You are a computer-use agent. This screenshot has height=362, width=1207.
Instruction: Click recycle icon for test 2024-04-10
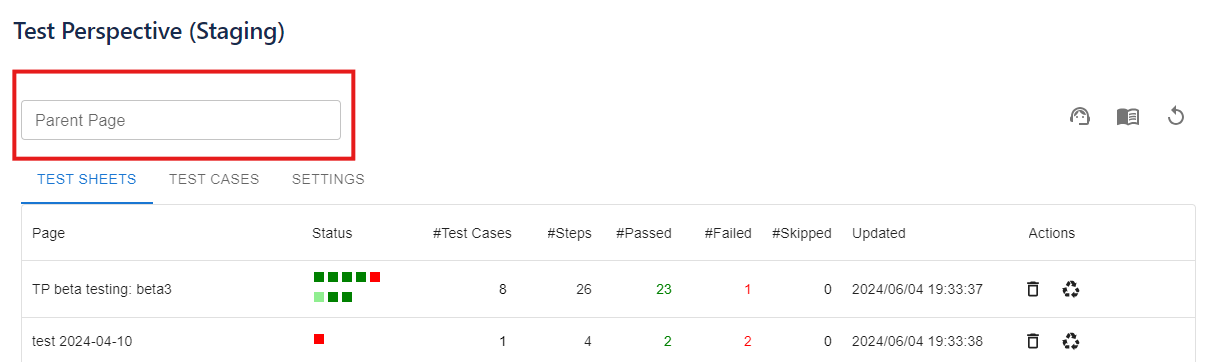[x=1071, y=341]
